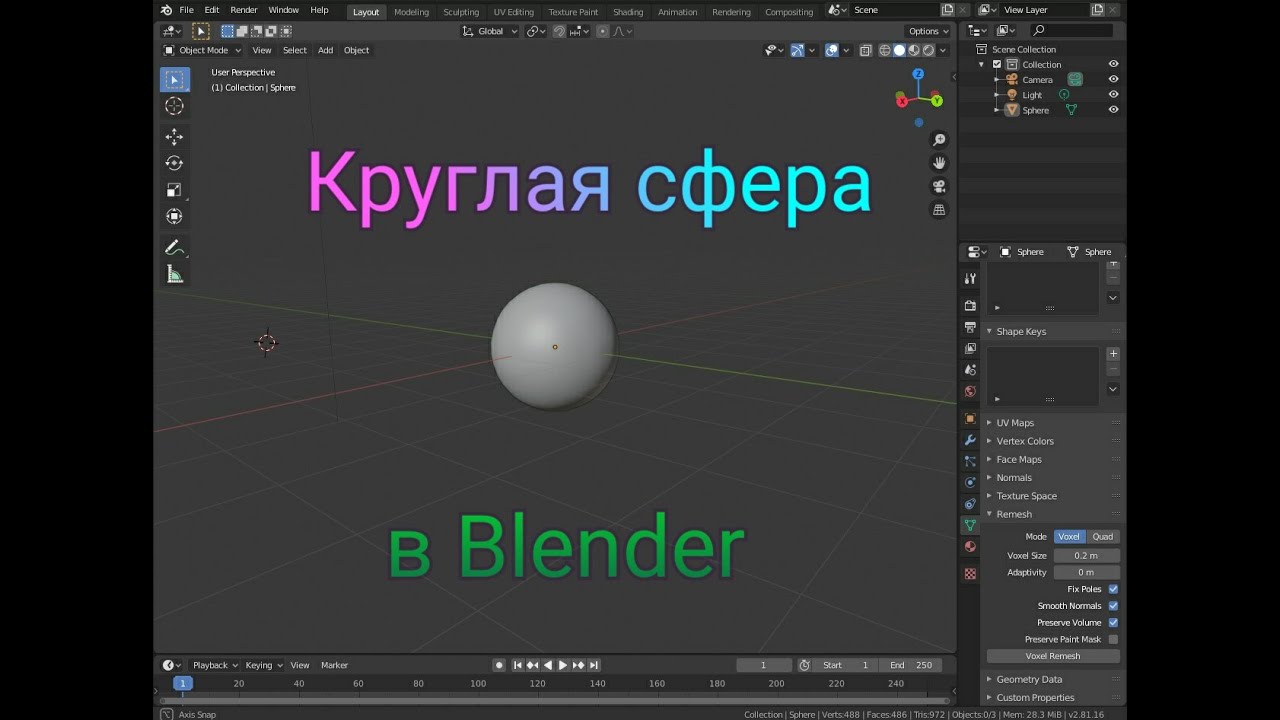
Task: Click the Voxel Remesh button
Action: coord(1053,656)
